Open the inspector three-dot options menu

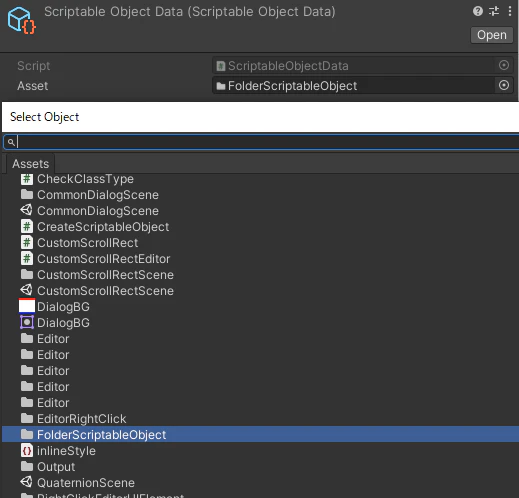(x=510, y=11)
